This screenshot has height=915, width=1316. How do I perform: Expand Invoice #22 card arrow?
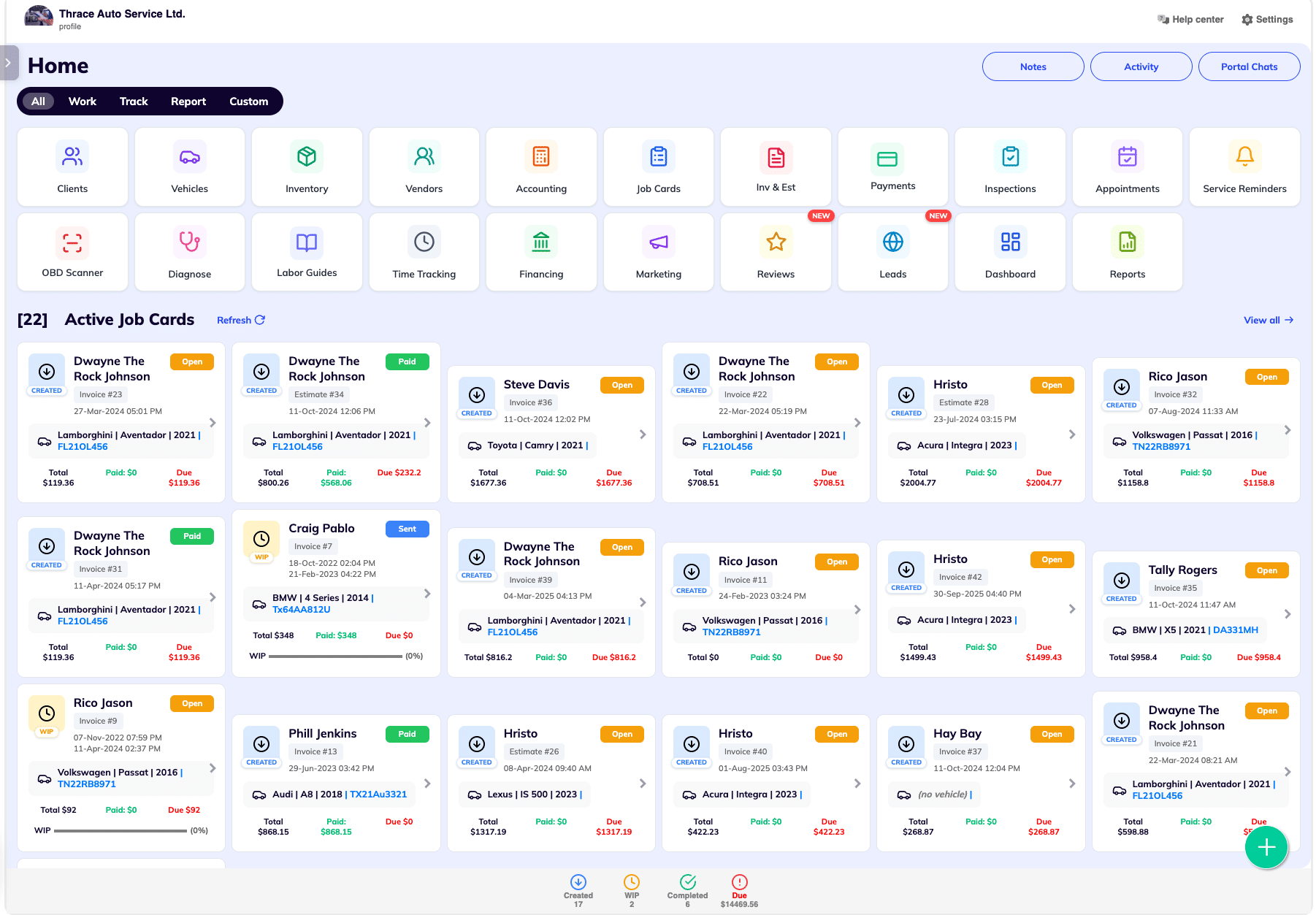[857, 423]
